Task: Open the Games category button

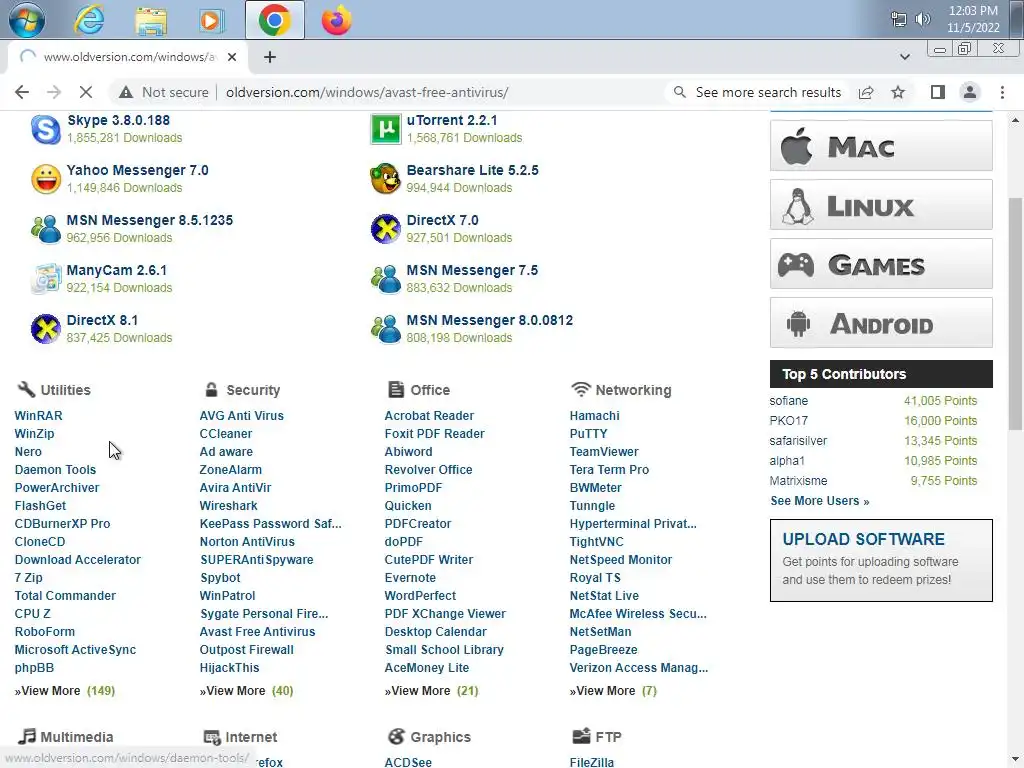Action: [881, 264]
